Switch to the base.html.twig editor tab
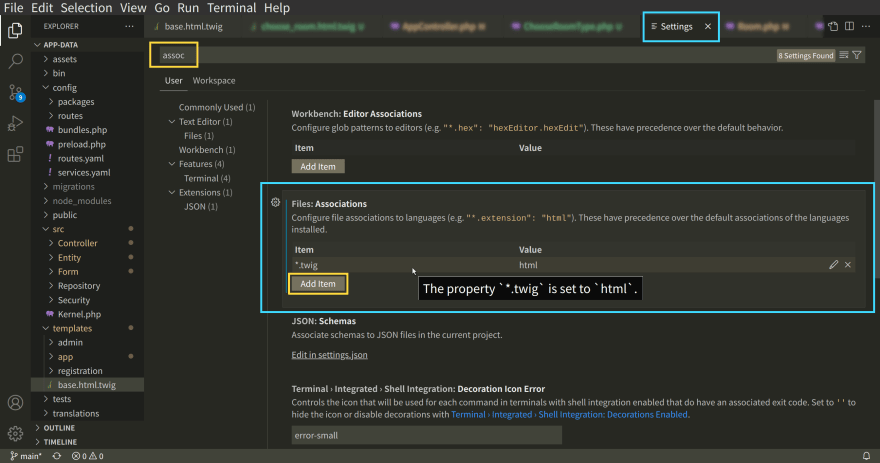Viewport: 880px width, 463px height. tap(193, 26)
